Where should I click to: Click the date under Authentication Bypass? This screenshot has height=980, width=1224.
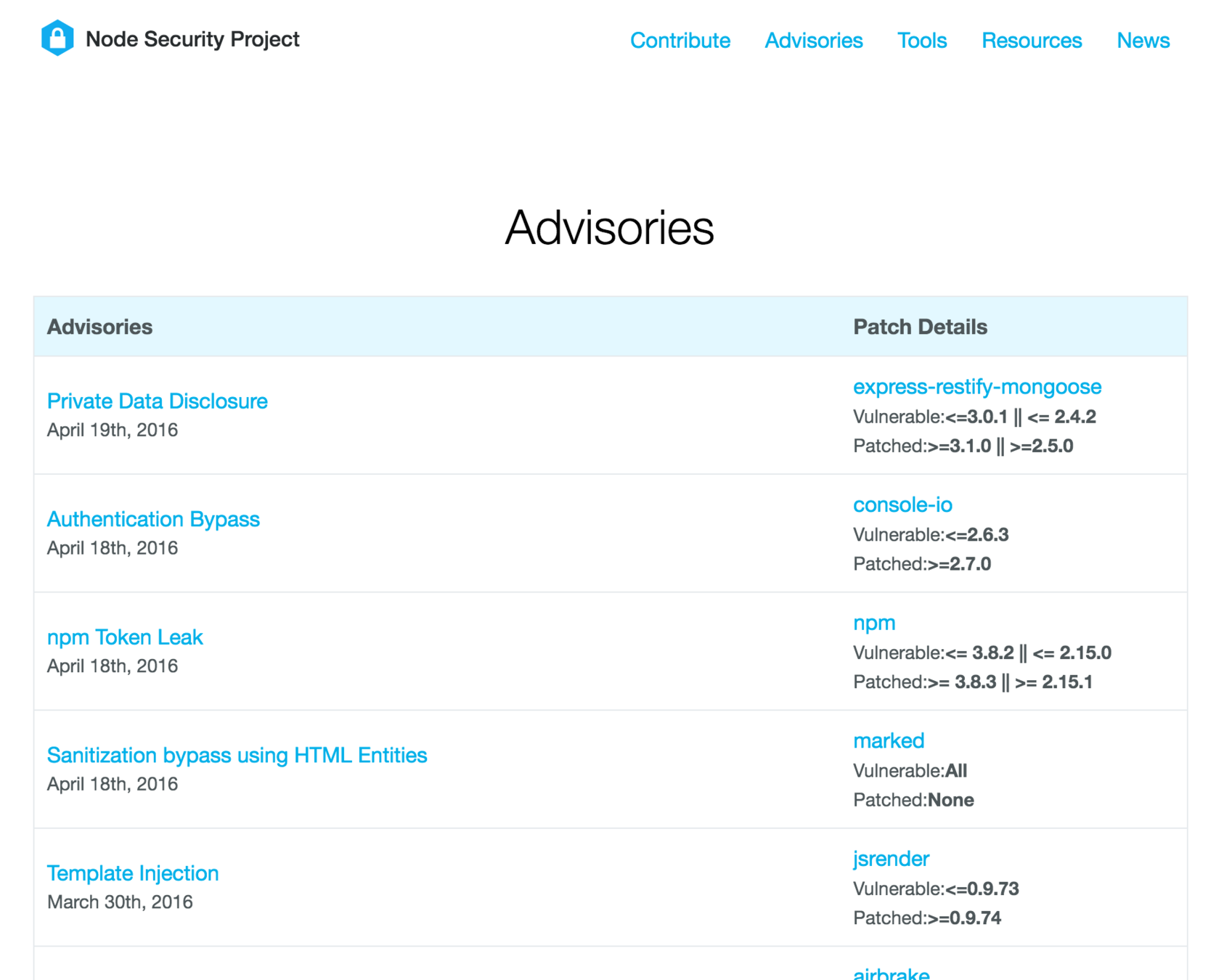(113, 548)
